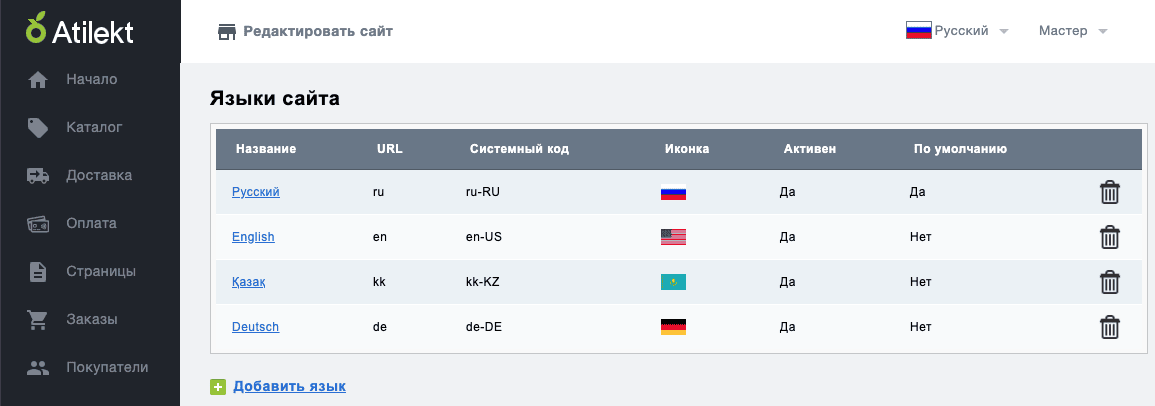Click the Каталог tag icon
The image size is (1155, 406).
click(38, 127)
